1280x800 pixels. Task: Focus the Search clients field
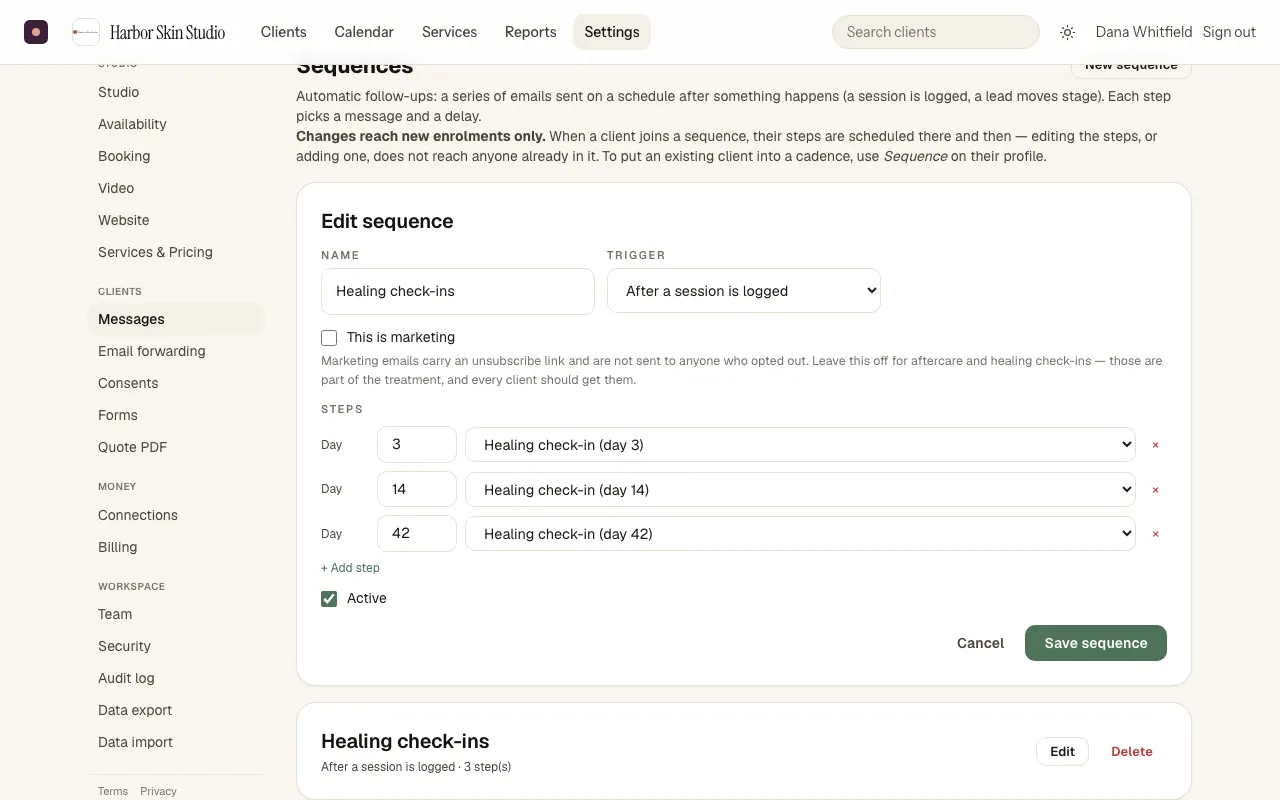(x=936, y=32)
